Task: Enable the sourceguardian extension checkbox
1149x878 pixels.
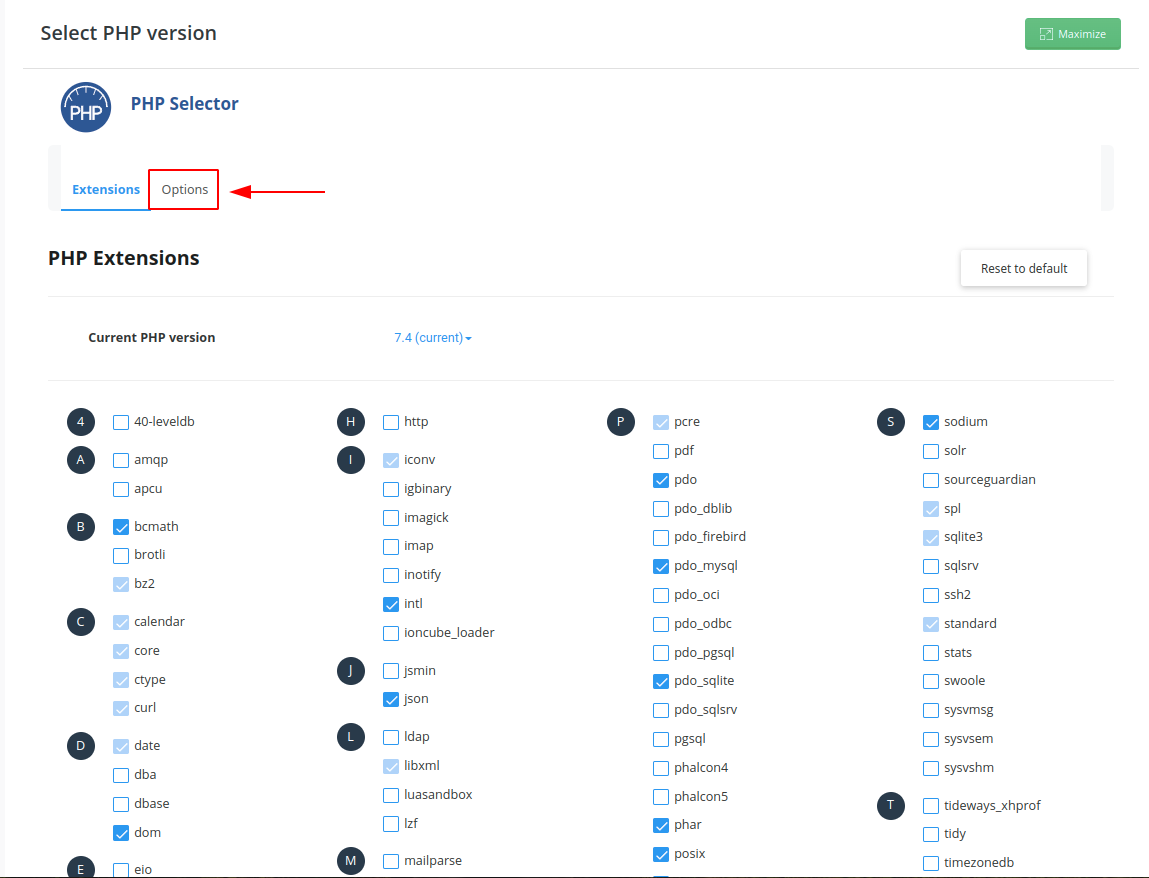Action: click(x=931, y=480)
